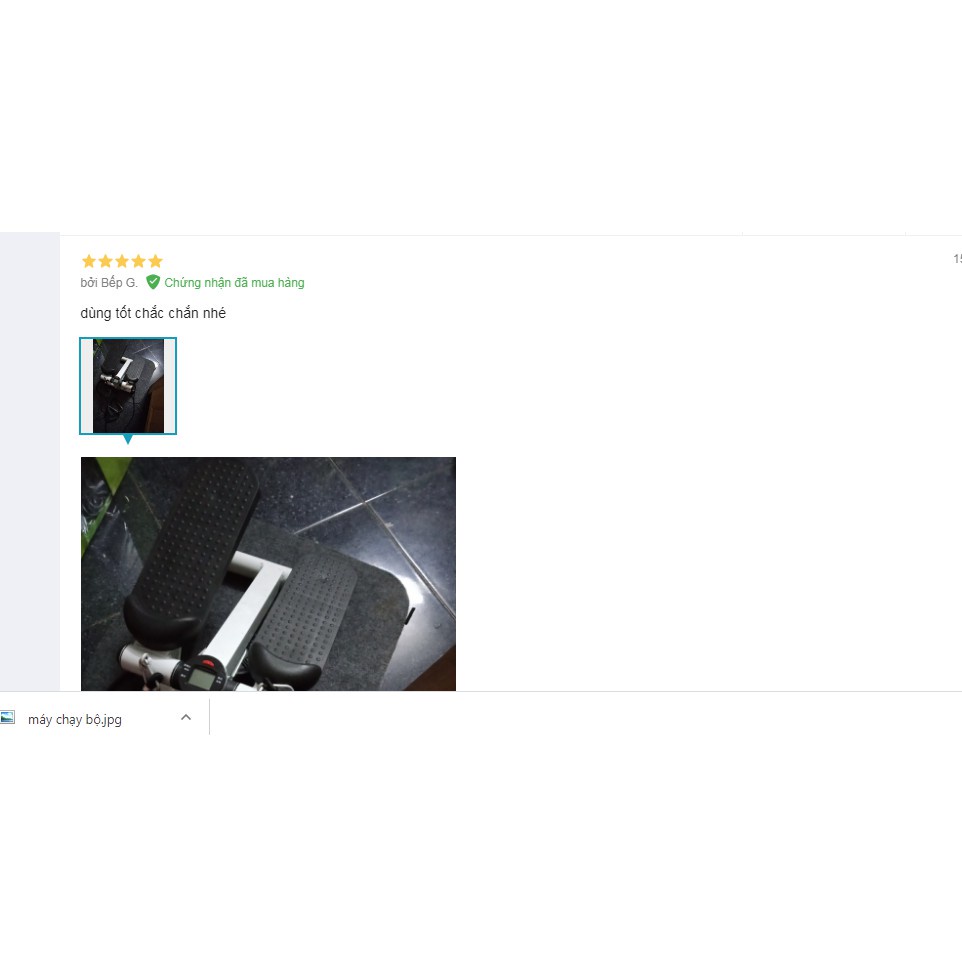The image size is (962, 962).
Task: Click reviewer name 'bởi Bếp G.'
Action: [x=109, y=283]
